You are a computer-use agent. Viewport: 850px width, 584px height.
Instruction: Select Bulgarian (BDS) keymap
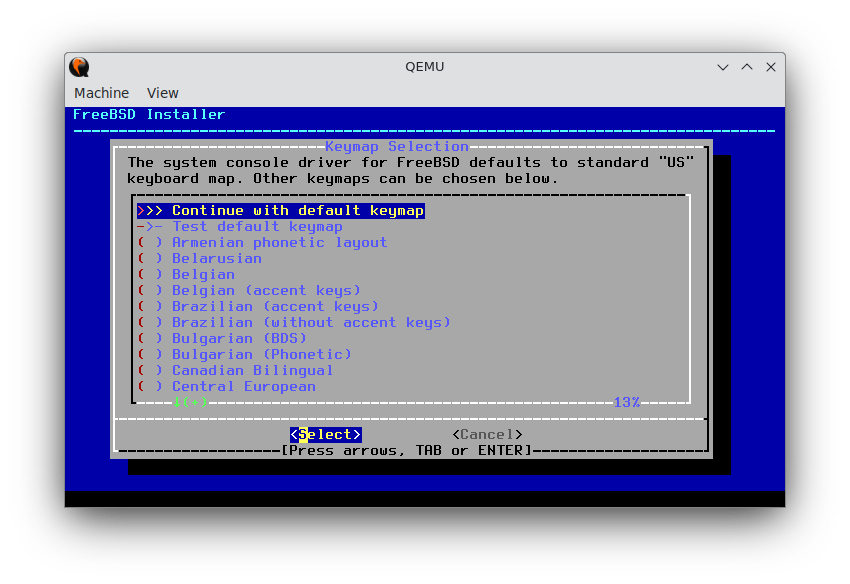pyautogui.click(x=239, y=338)
